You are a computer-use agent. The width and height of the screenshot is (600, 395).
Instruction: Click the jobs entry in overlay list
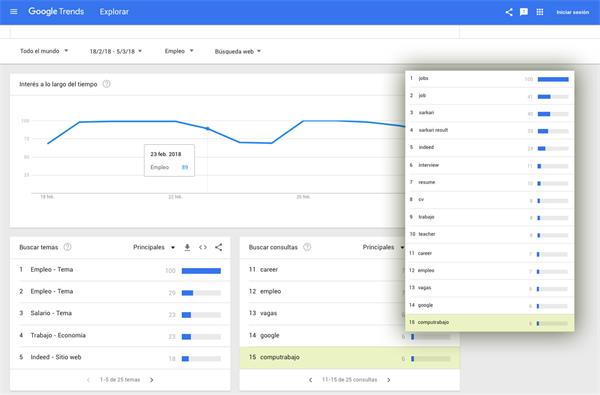pyautogui.click(x=489, y=79)
